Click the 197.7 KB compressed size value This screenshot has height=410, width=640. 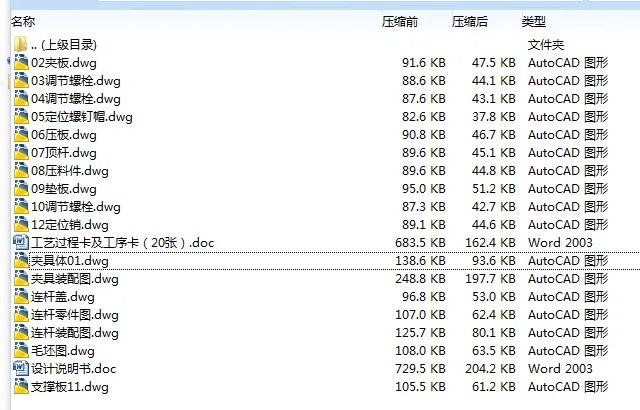(490, 279)
